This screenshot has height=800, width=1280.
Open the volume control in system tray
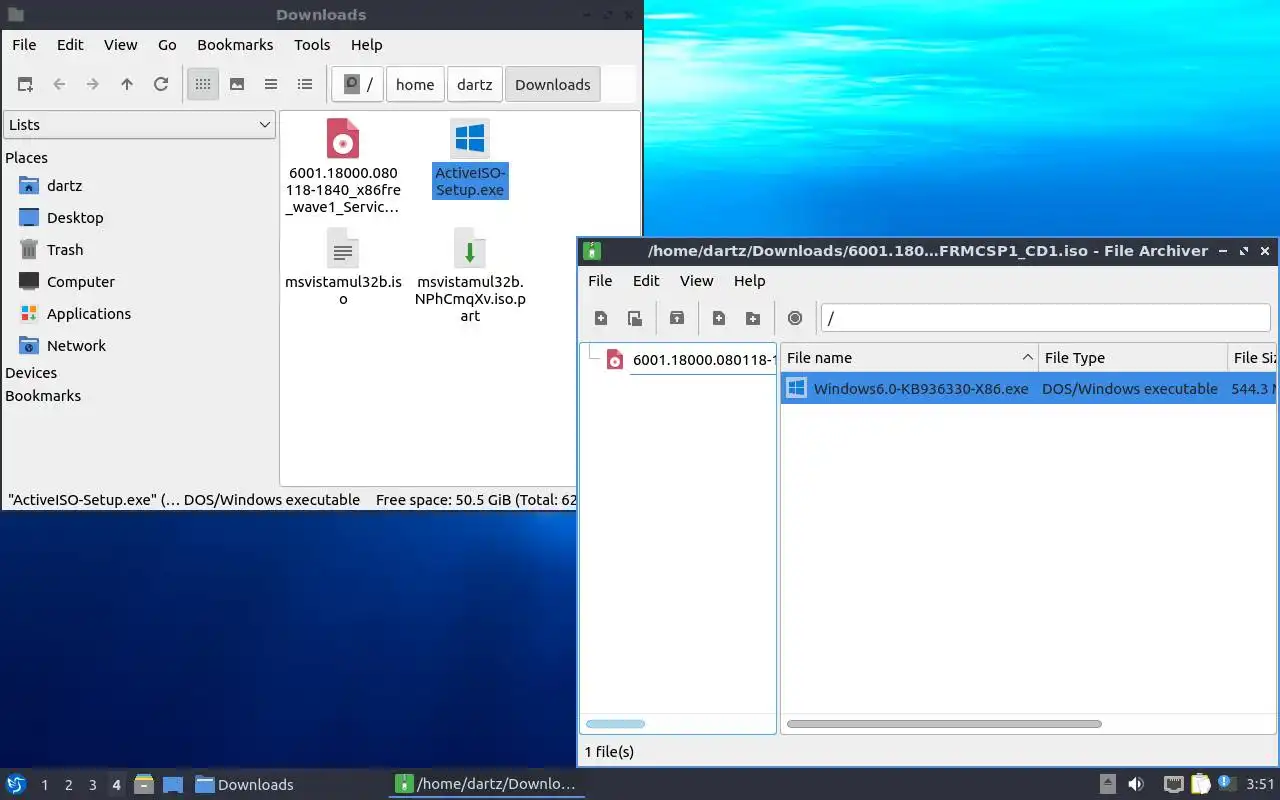pos(1136,784)
